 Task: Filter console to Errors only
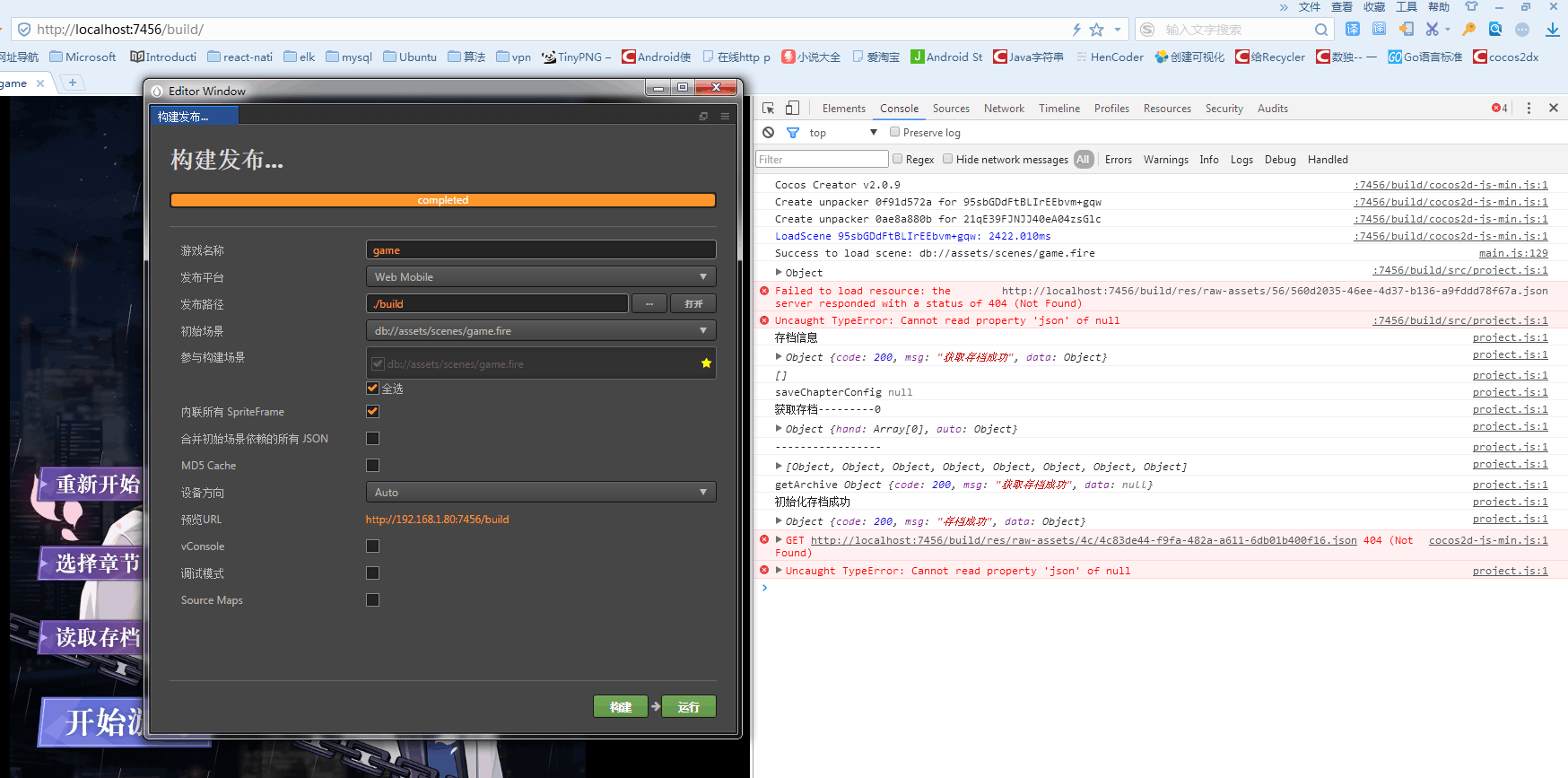[1119, 160]
